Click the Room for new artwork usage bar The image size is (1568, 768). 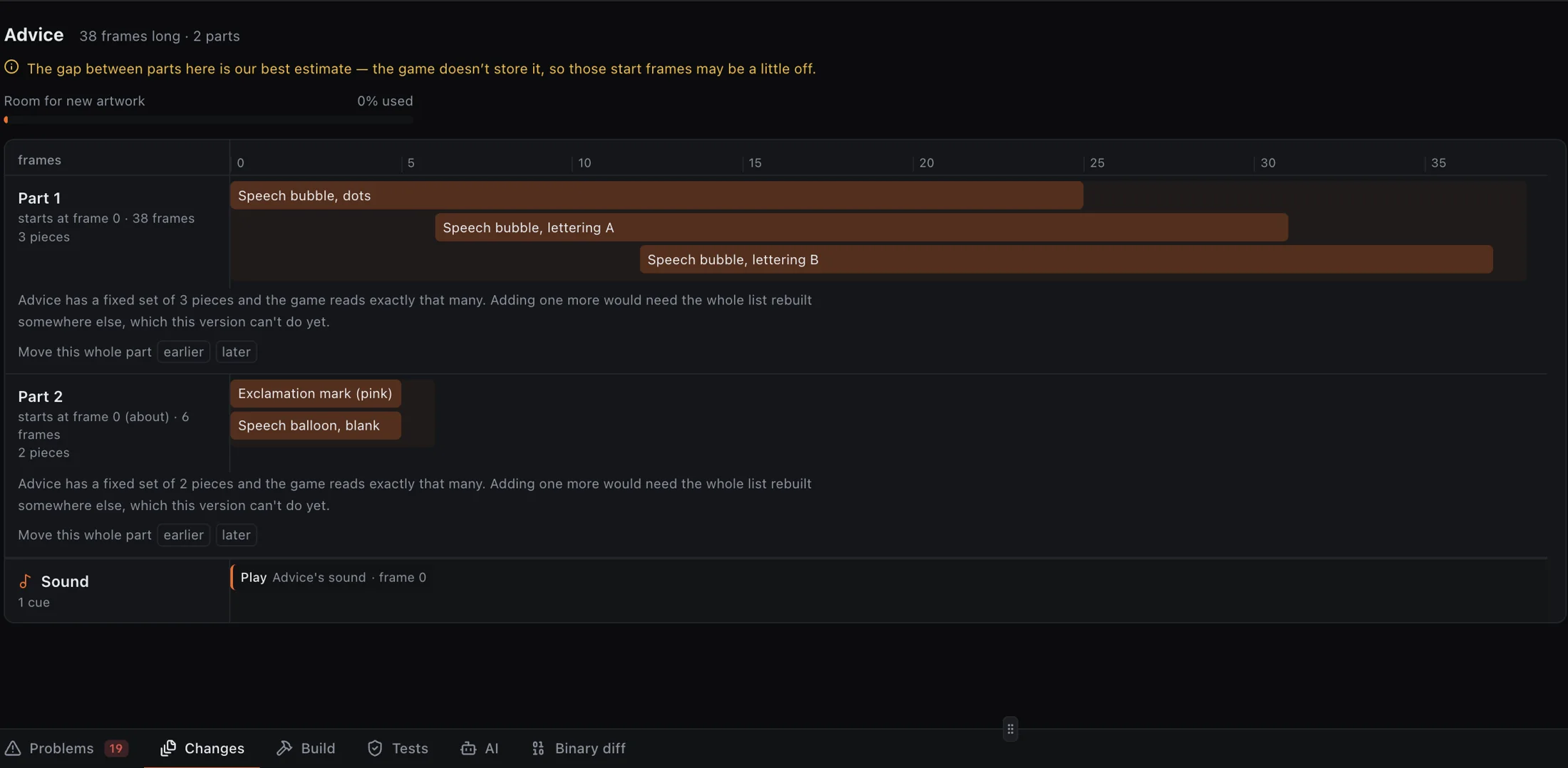[x=208, y=120]
